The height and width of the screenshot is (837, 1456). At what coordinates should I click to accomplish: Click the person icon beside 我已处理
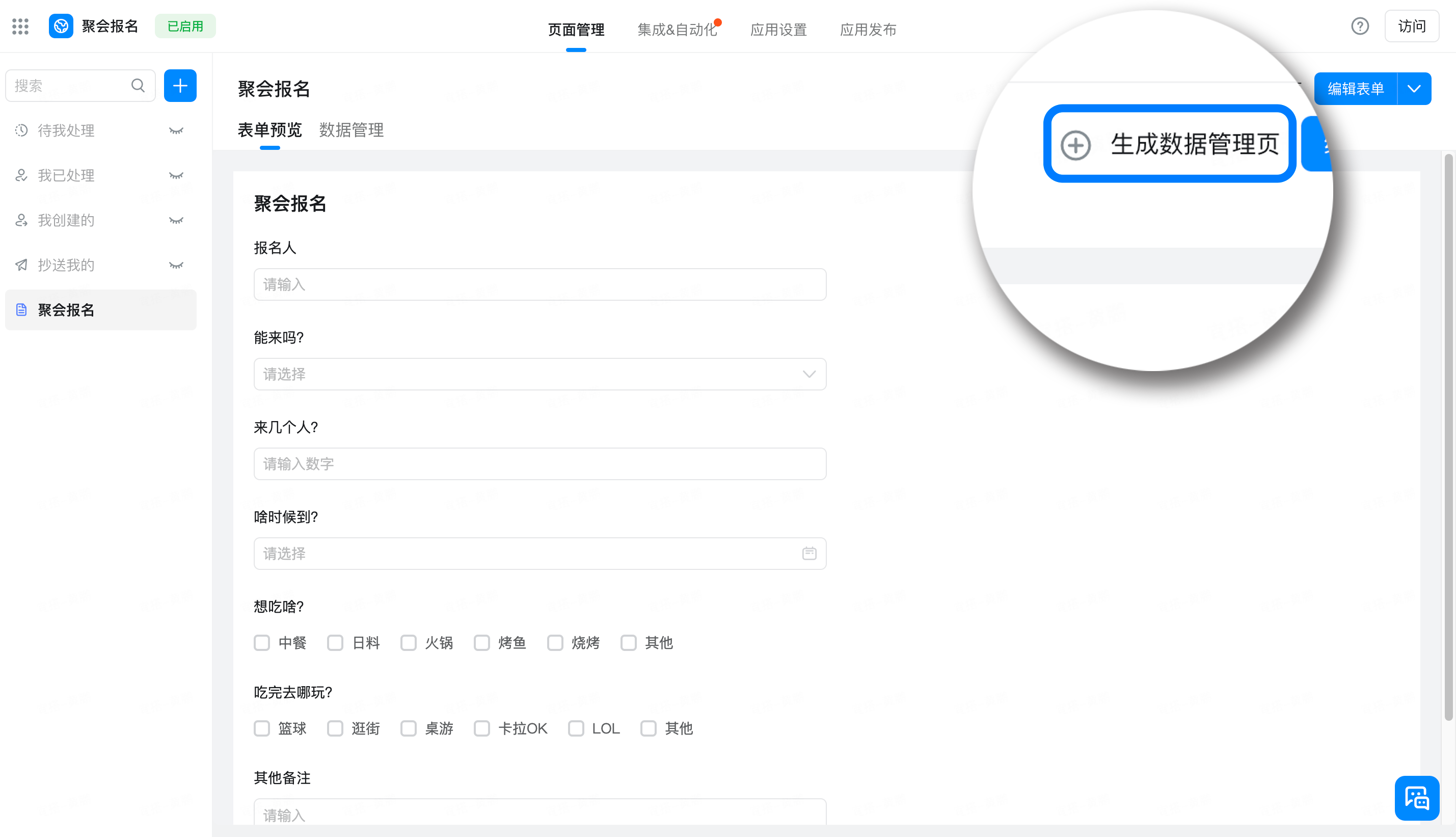(21, 175)
